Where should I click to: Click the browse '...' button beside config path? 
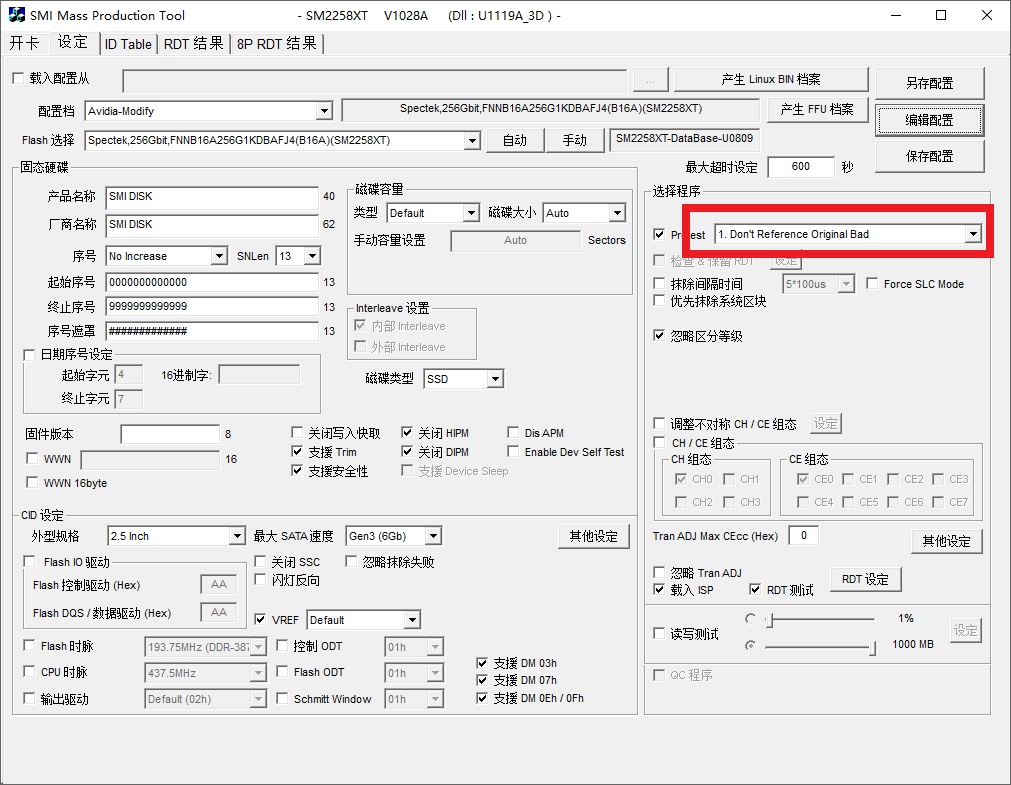pos(650,80)
